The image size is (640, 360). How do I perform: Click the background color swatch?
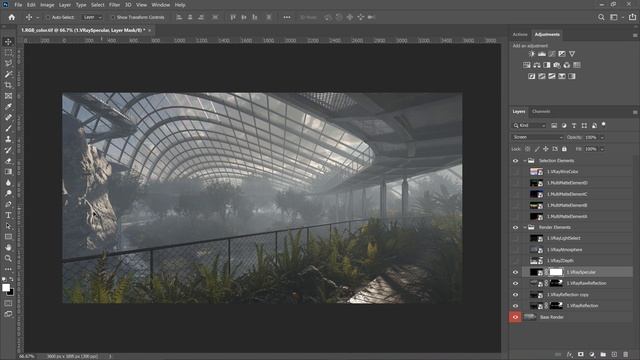11,293
